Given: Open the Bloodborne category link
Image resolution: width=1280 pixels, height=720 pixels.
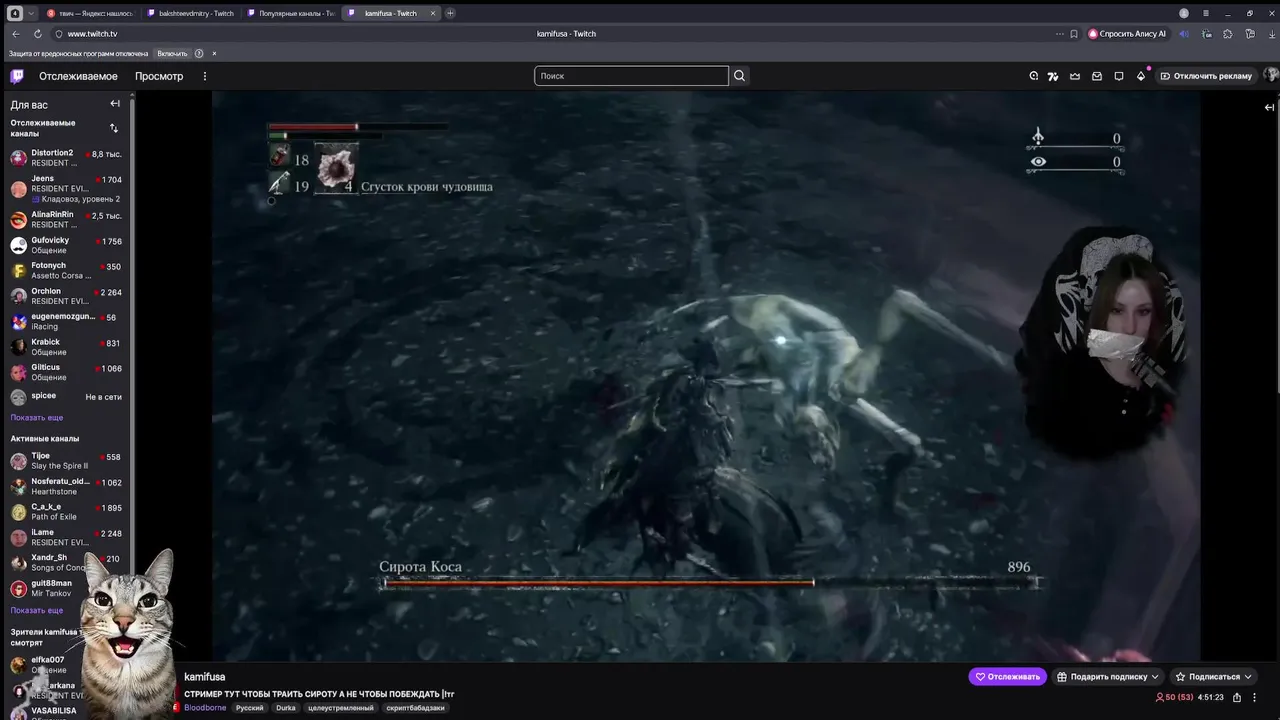Looking at the screenshot, I should (205, 708).
